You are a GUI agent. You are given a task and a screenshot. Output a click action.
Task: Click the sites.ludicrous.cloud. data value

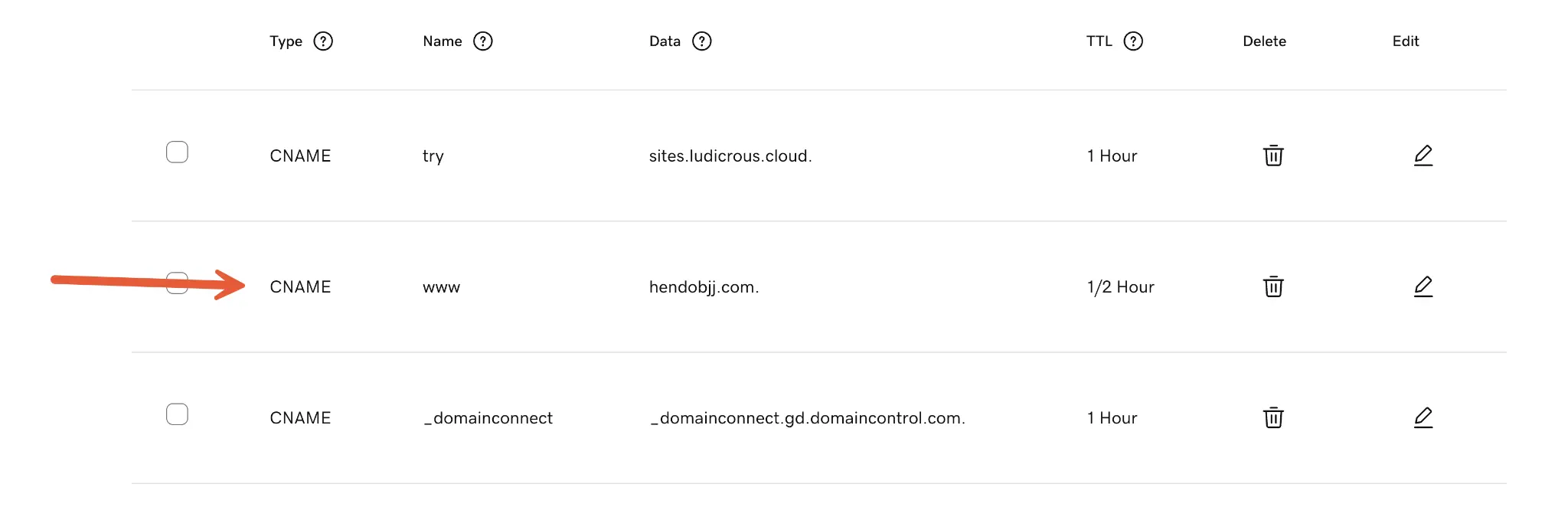[730, 156]
